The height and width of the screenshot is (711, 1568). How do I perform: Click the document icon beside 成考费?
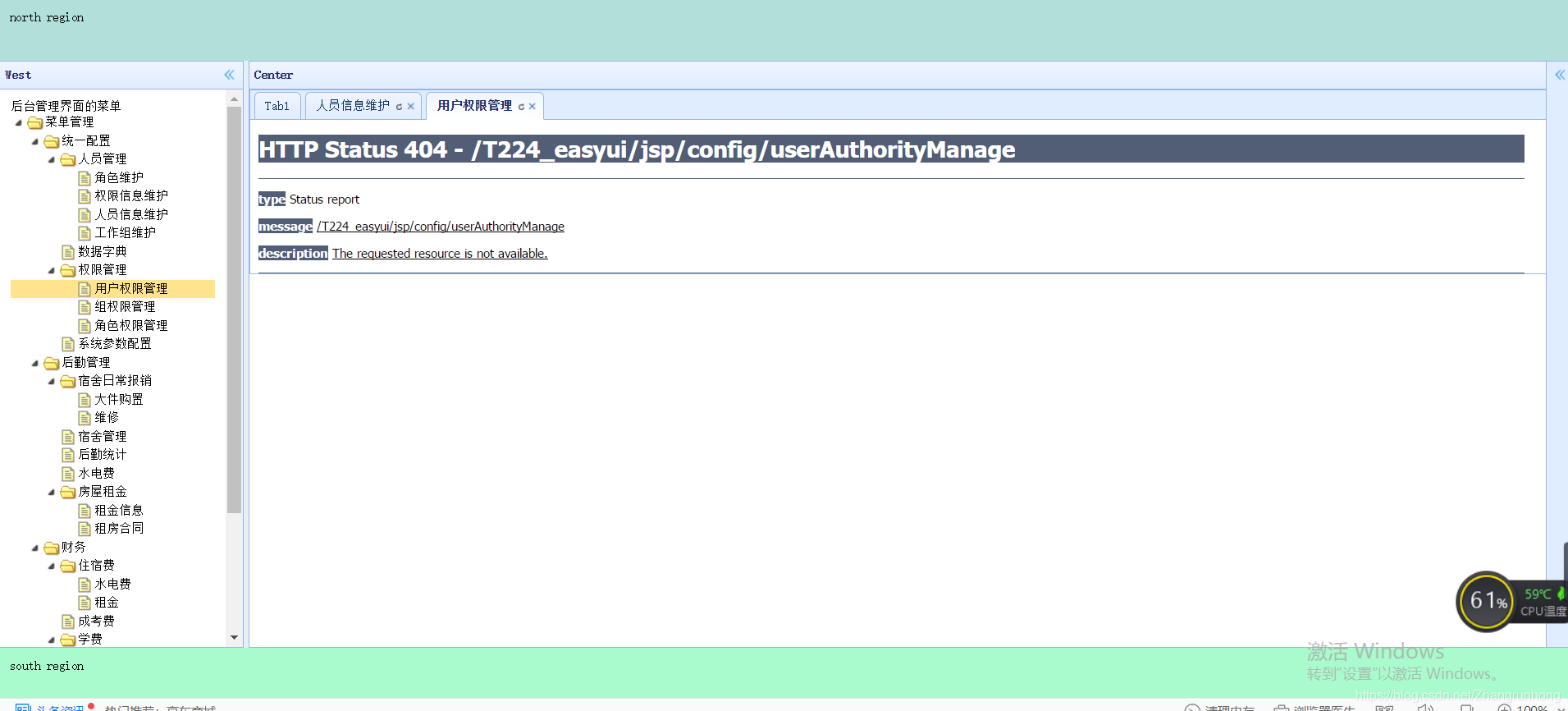68,622
